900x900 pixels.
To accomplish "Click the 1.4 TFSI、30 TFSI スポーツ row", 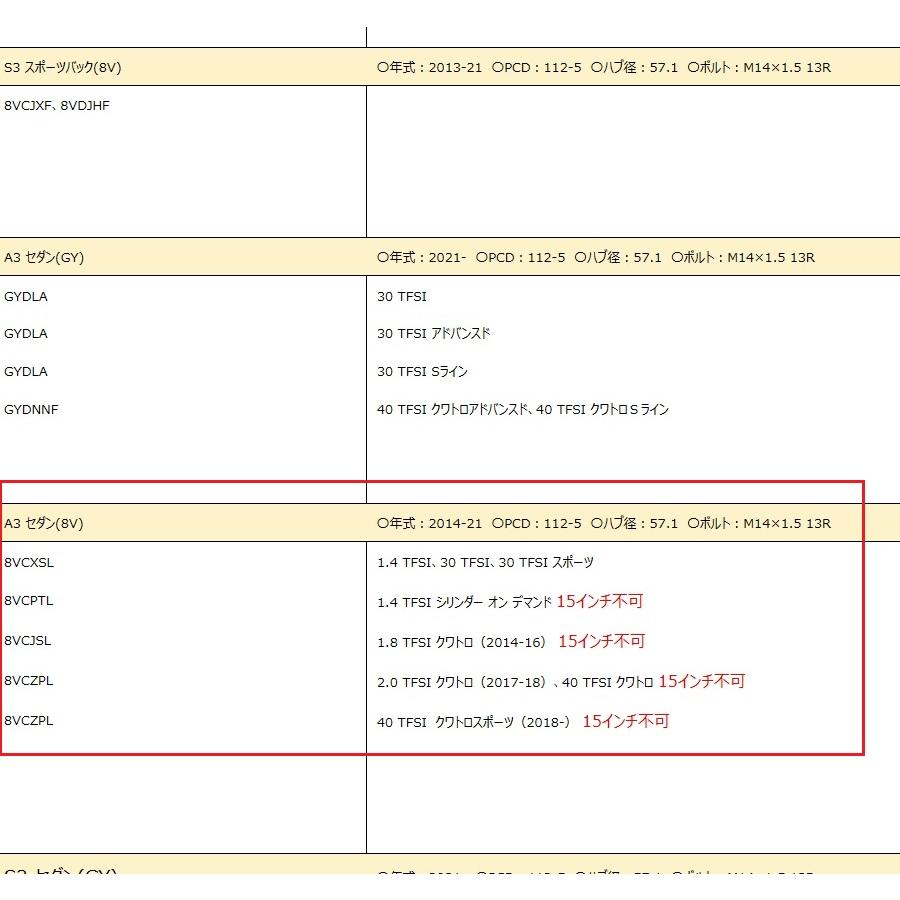I will tap(486, 562).
